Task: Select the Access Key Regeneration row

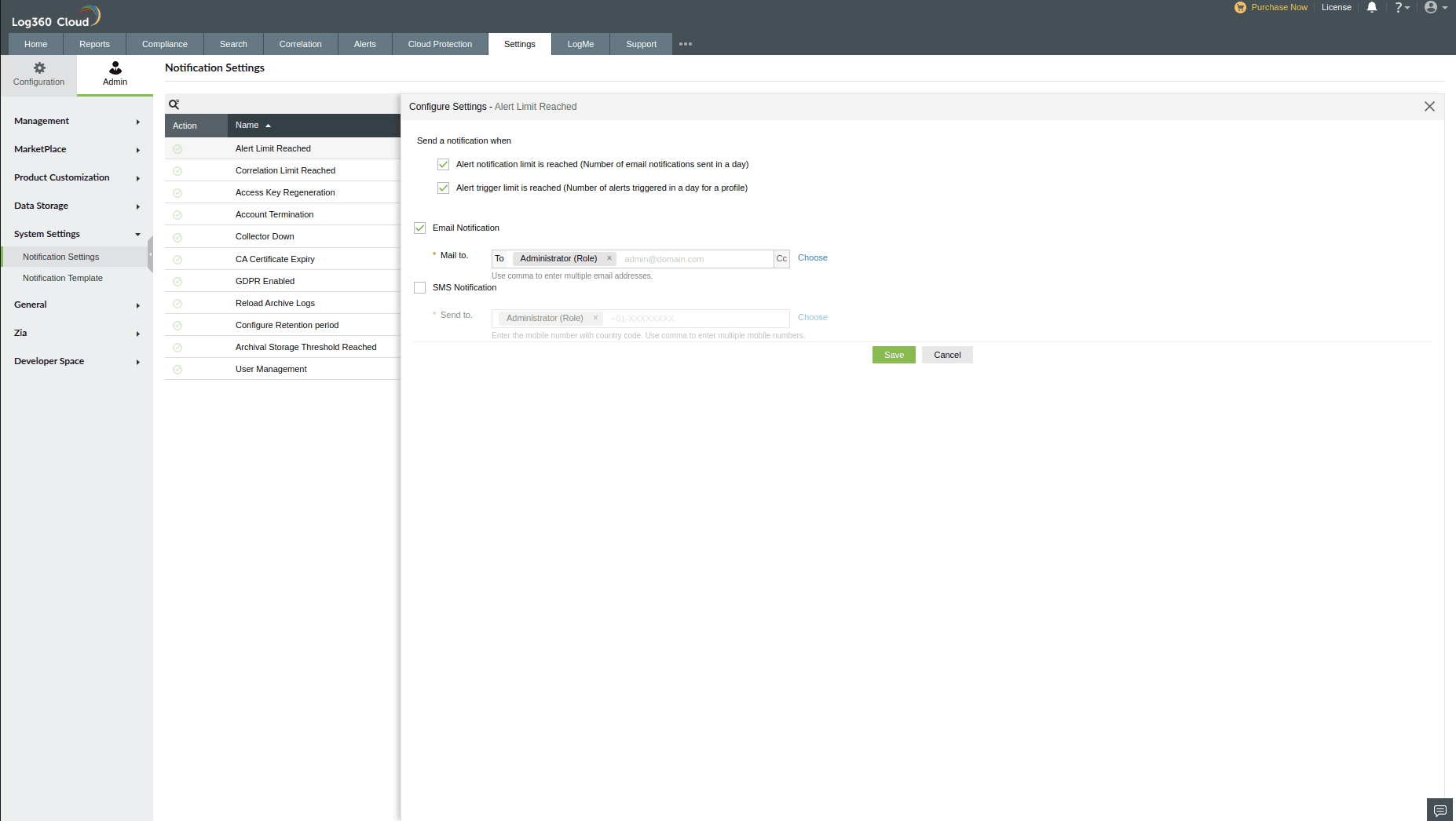Action: point(283,192)
